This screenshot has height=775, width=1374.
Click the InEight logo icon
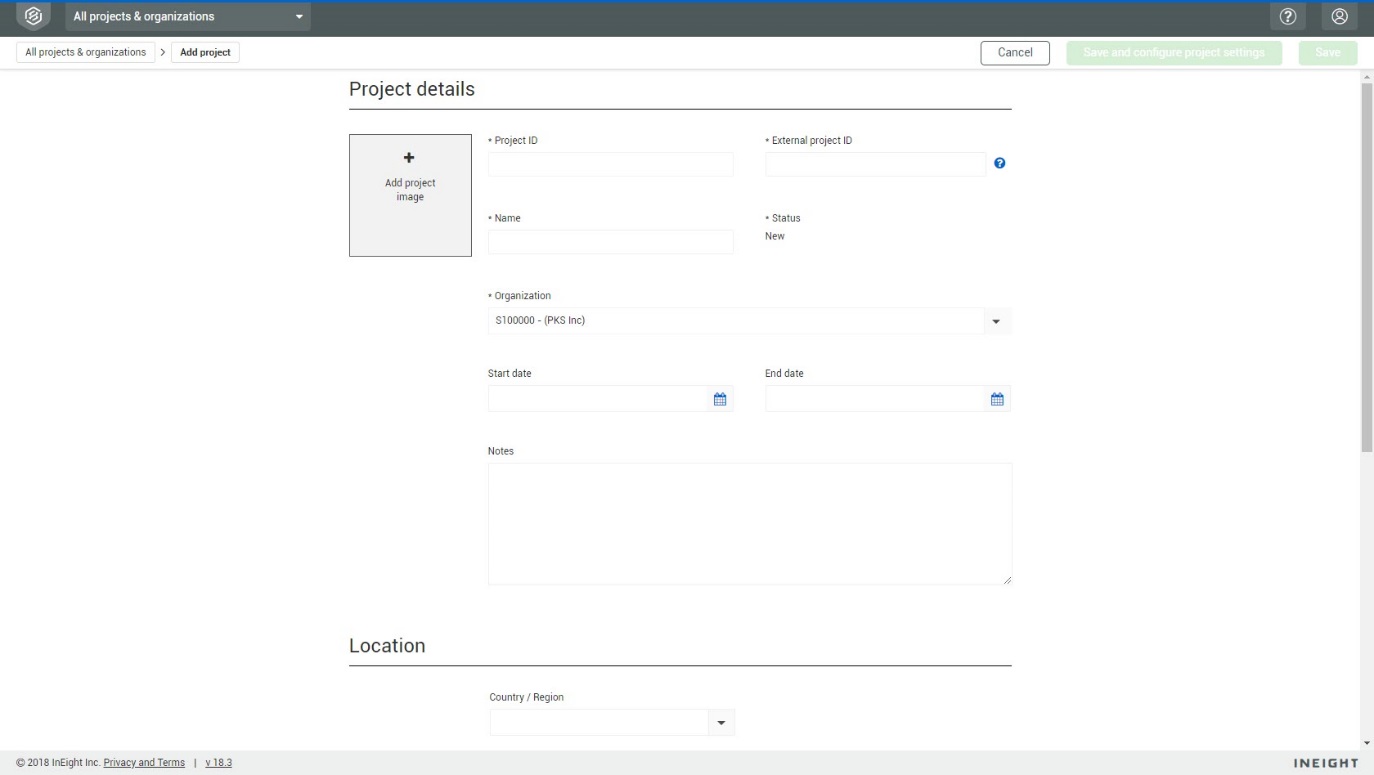pos(31,15)
